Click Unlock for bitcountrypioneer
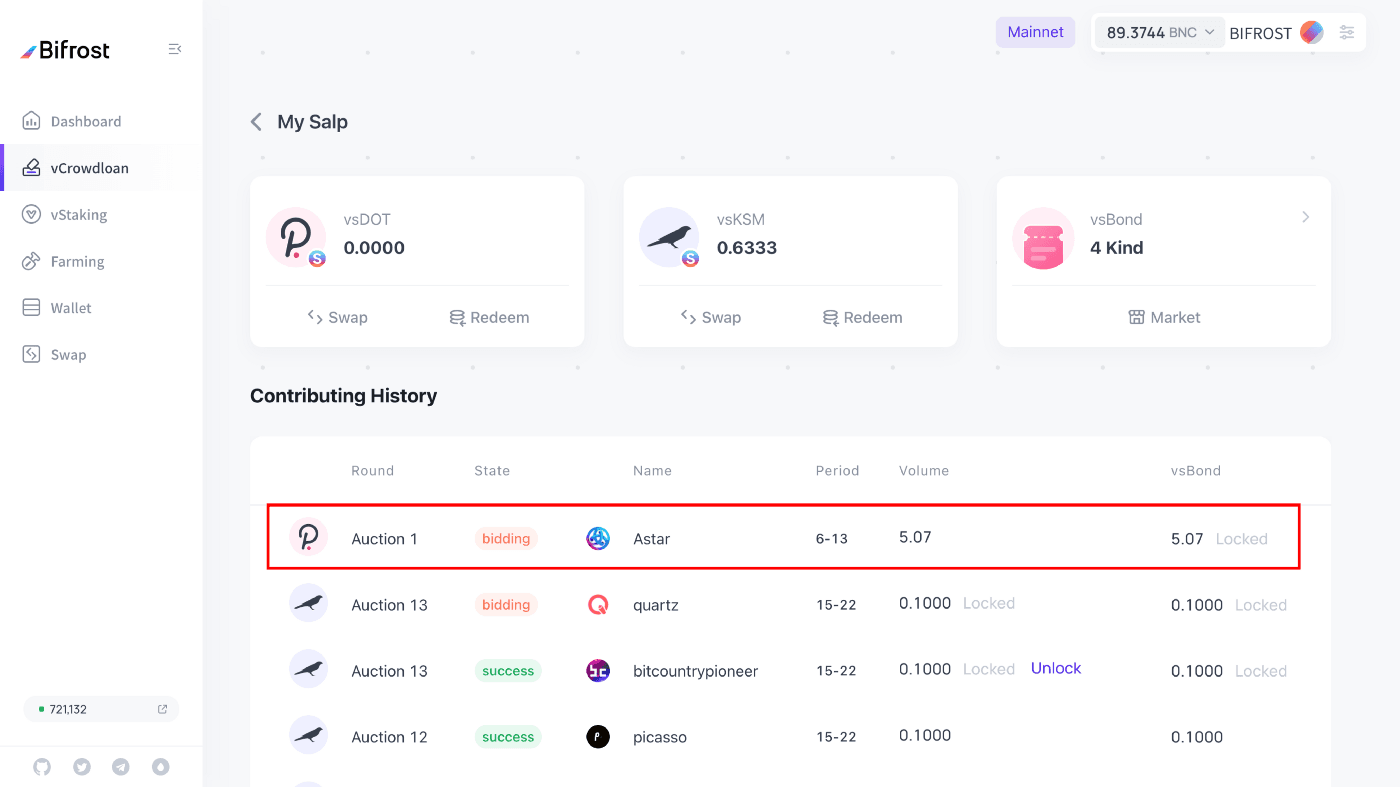1400x787 pixels. pyautogui.click(x=1056, y=669)
